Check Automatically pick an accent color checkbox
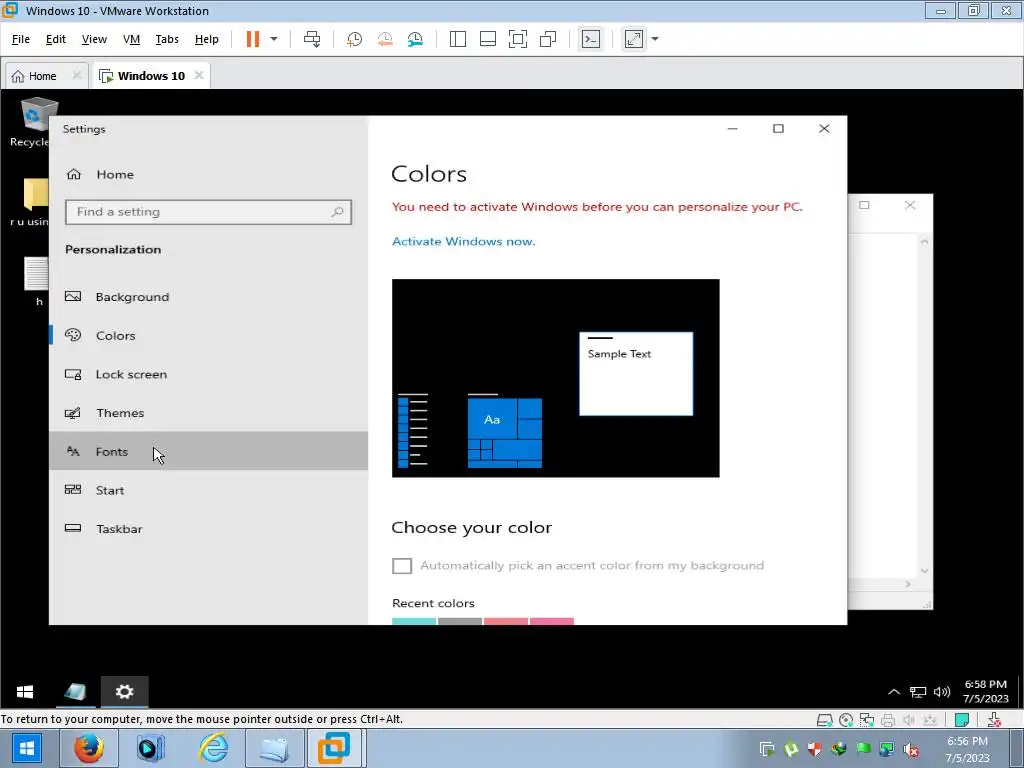This screenshot has width=1024, height=768. [402, 566]
